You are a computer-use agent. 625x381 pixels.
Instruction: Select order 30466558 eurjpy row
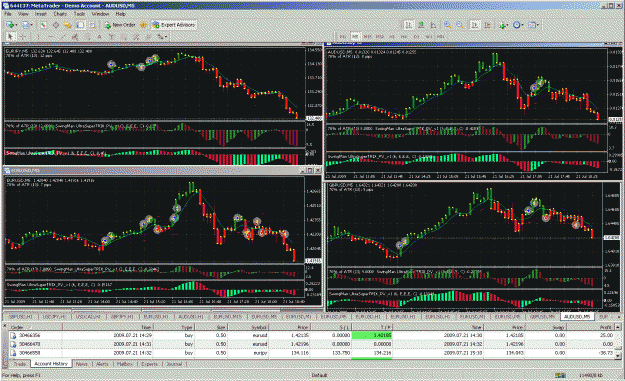tap(312, 353)
